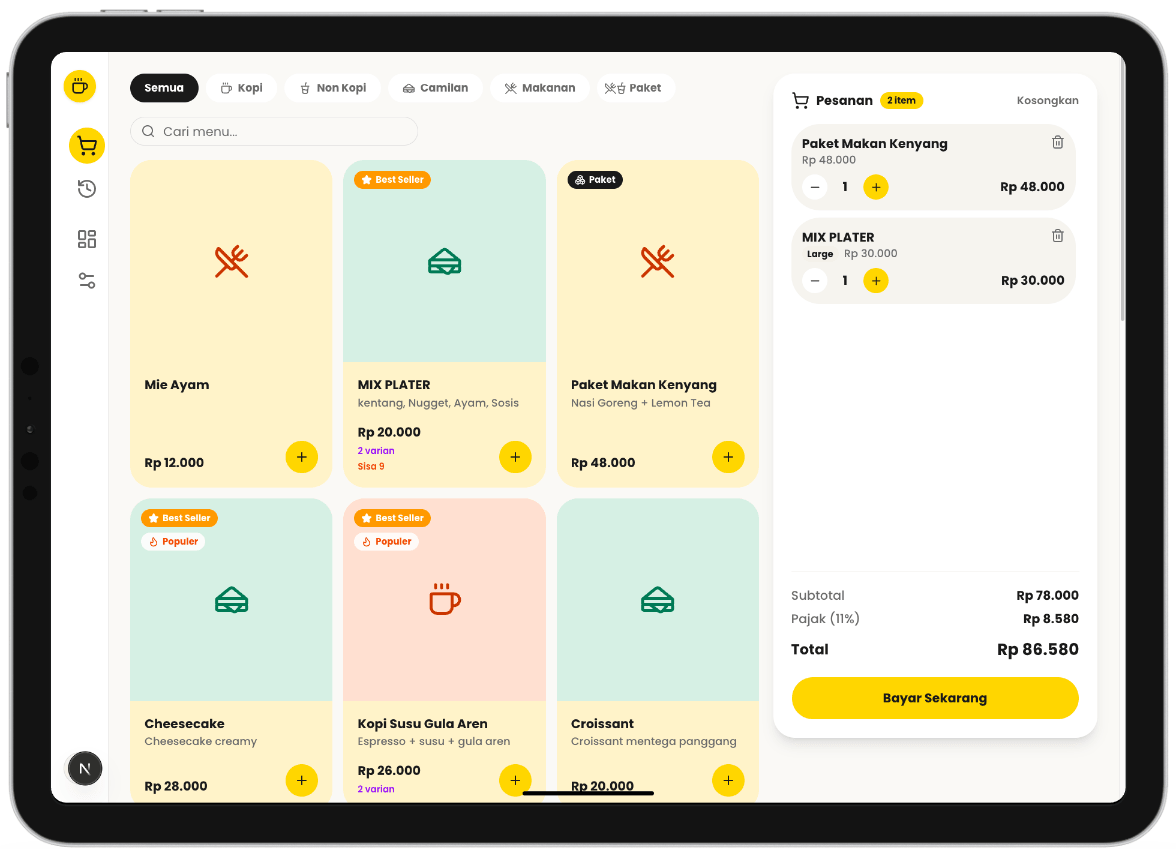1176x849 pixels.
Task: Add Kopi Susu Gula Aren to order
Action: (515, 780)
